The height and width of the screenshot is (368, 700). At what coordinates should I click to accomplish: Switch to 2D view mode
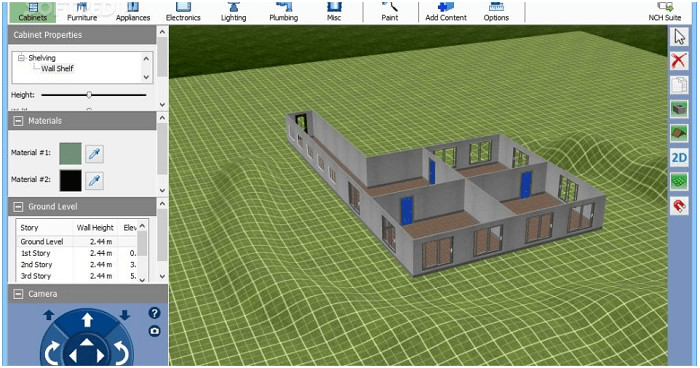pos(679,158)
